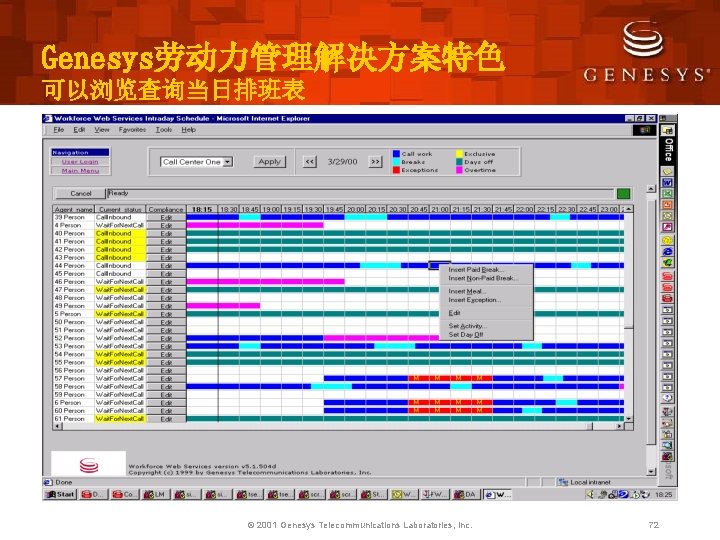The width and height of the screenshot is (720, 540).
Task: Click Edit button for 39 Person row
Action: coord(166,218)
